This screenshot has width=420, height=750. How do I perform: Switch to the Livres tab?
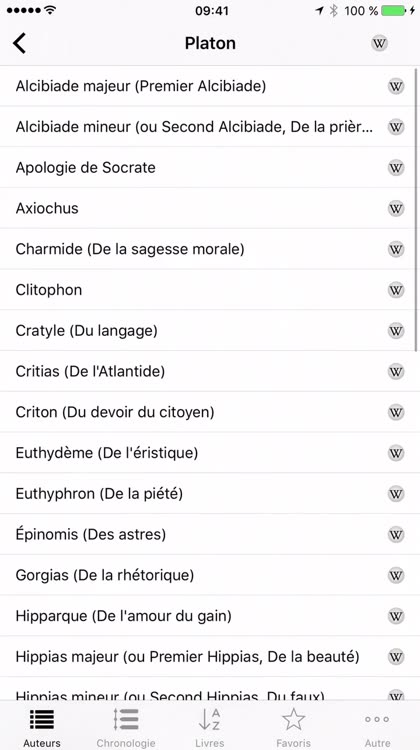tap(210, 727)
